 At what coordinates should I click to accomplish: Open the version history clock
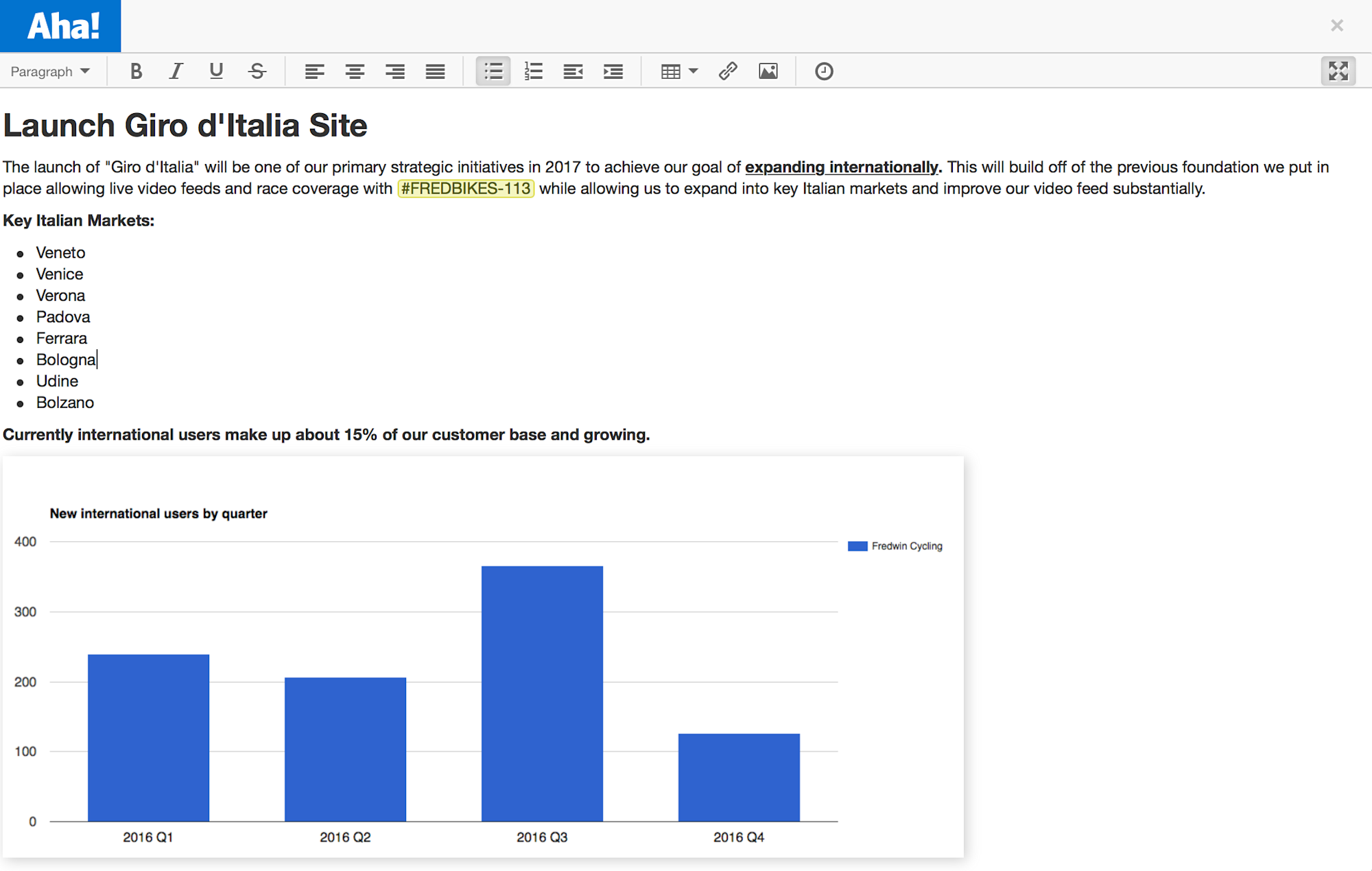tap(824, 71)
